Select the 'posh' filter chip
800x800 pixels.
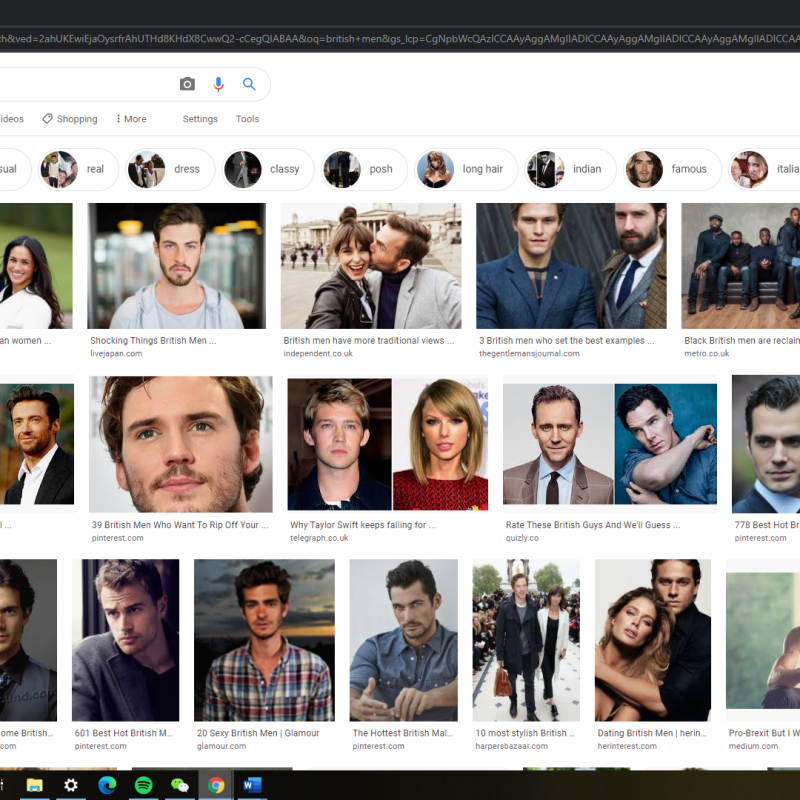(365, 170)
